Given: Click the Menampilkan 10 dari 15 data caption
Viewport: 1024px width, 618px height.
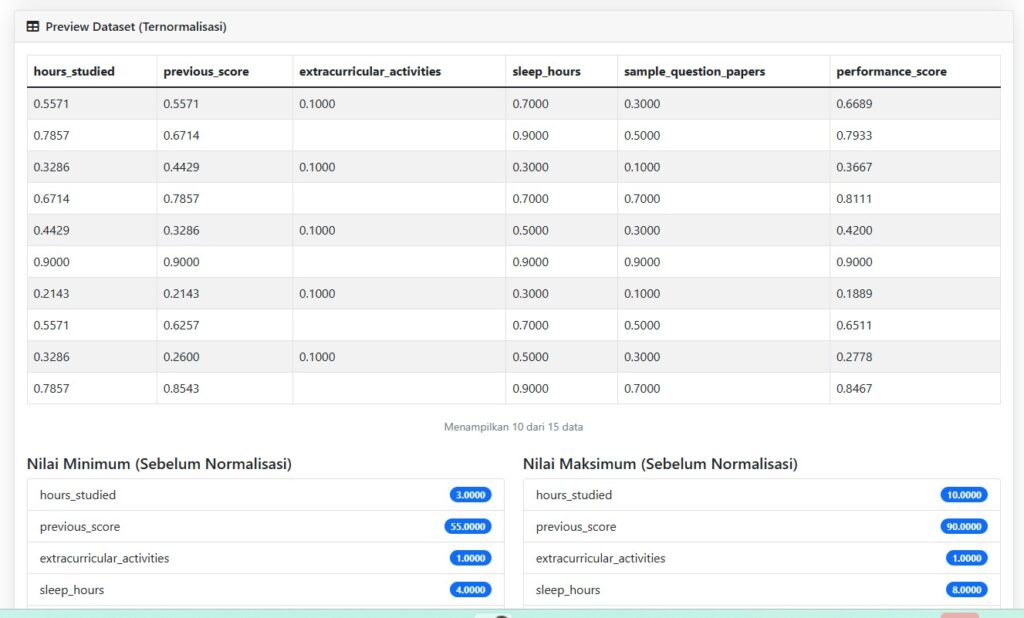Looking at the screenshot, I should tap(513, 427).
